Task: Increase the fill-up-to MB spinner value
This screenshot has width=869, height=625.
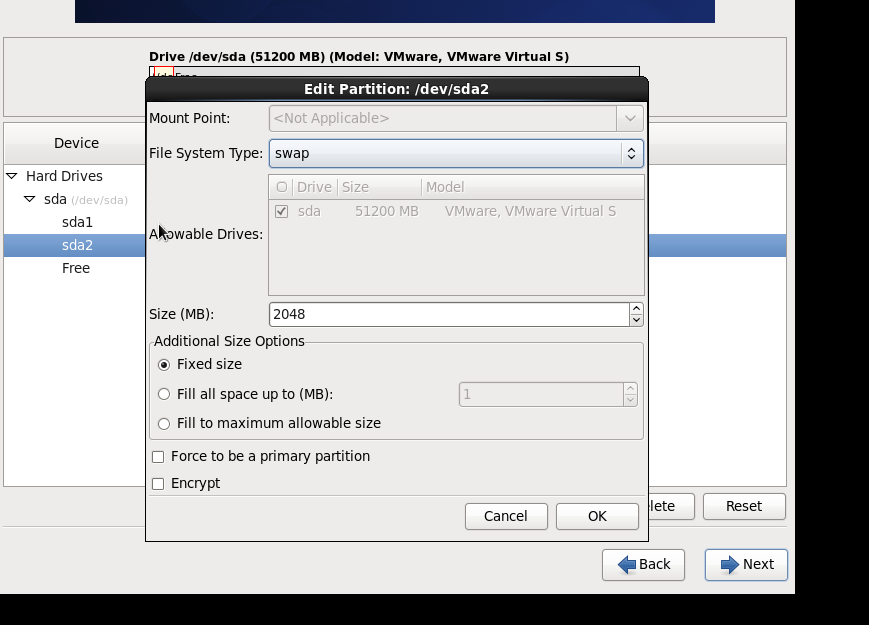Action: click(630, 389)
